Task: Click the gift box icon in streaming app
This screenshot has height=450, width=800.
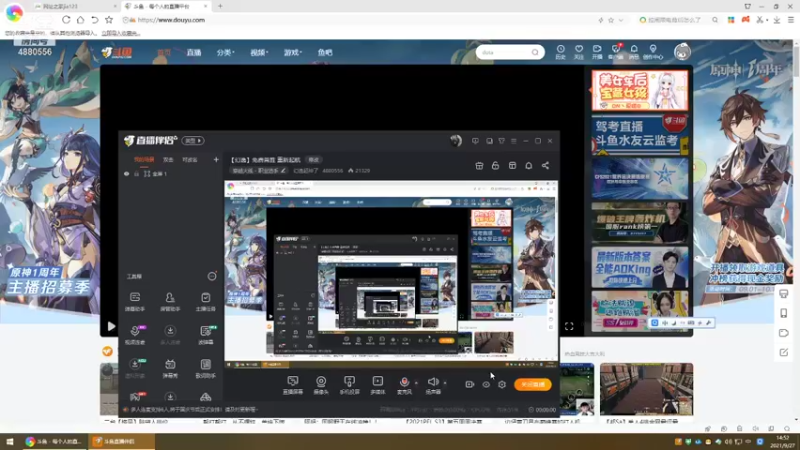Action: pyautogui.click(x=479, y=166)
